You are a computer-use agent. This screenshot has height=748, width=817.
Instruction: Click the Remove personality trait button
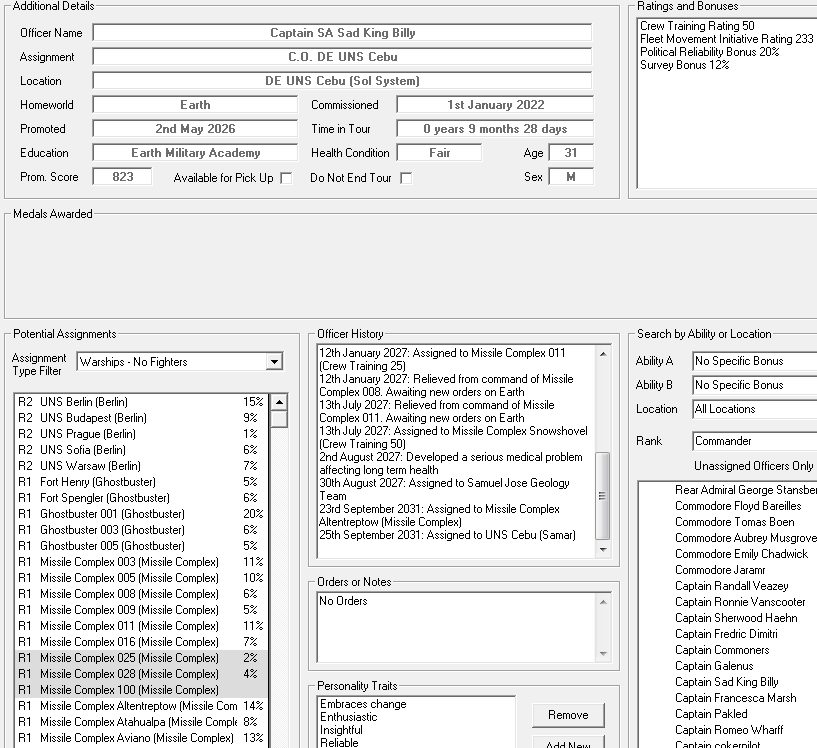(x=568, y=715)
